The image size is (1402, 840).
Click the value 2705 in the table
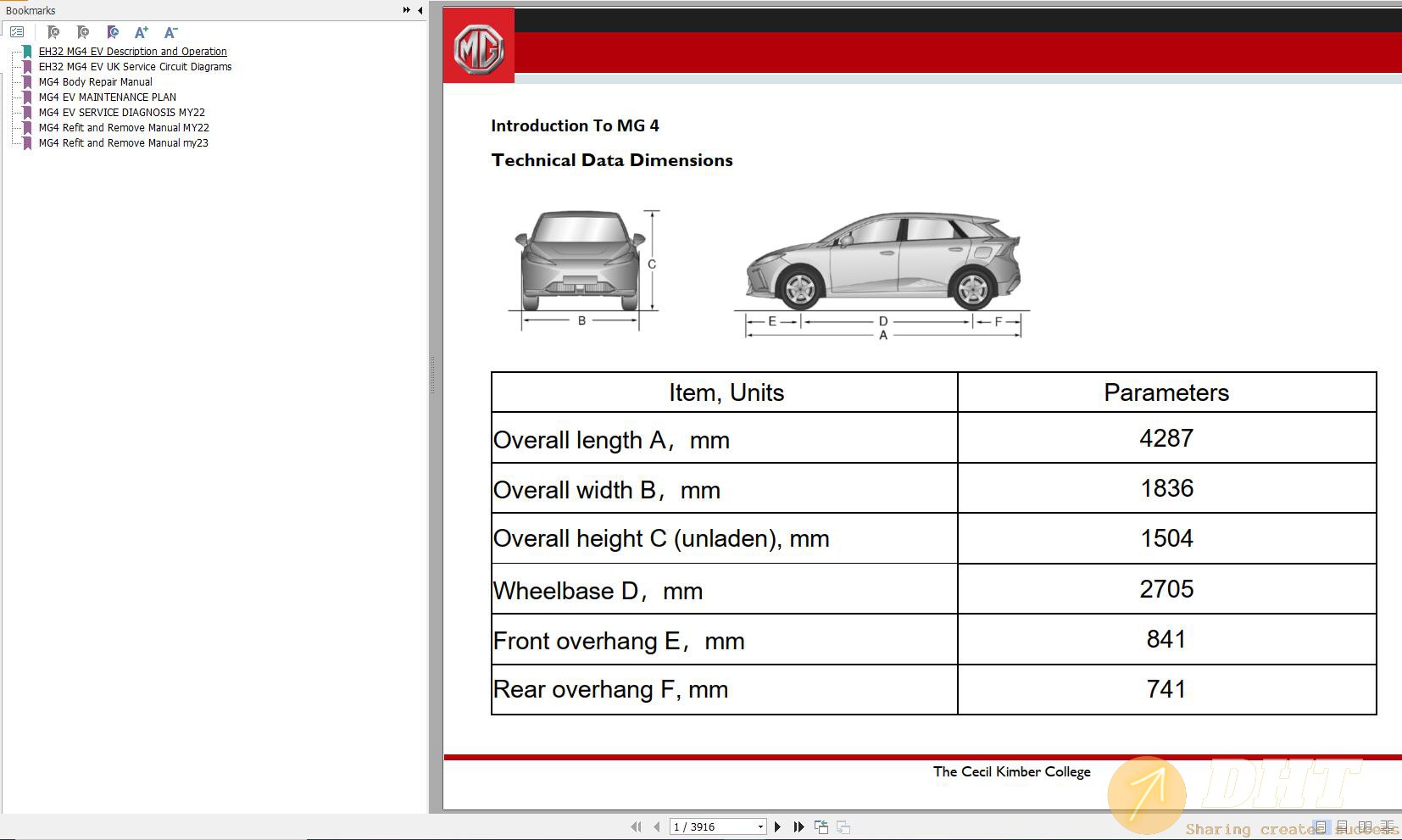[x=1166, y=589]
